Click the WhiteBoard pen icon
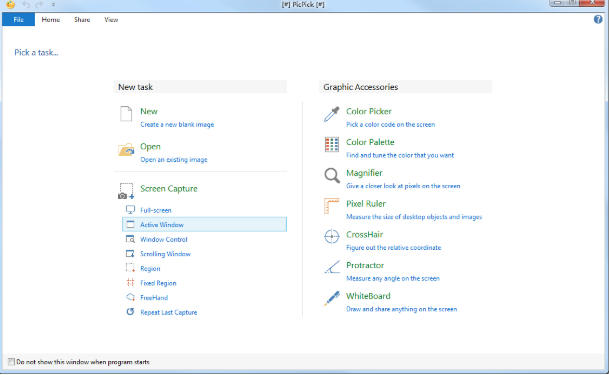Screen dimensions: 609x375 click(x=332, y=298)
